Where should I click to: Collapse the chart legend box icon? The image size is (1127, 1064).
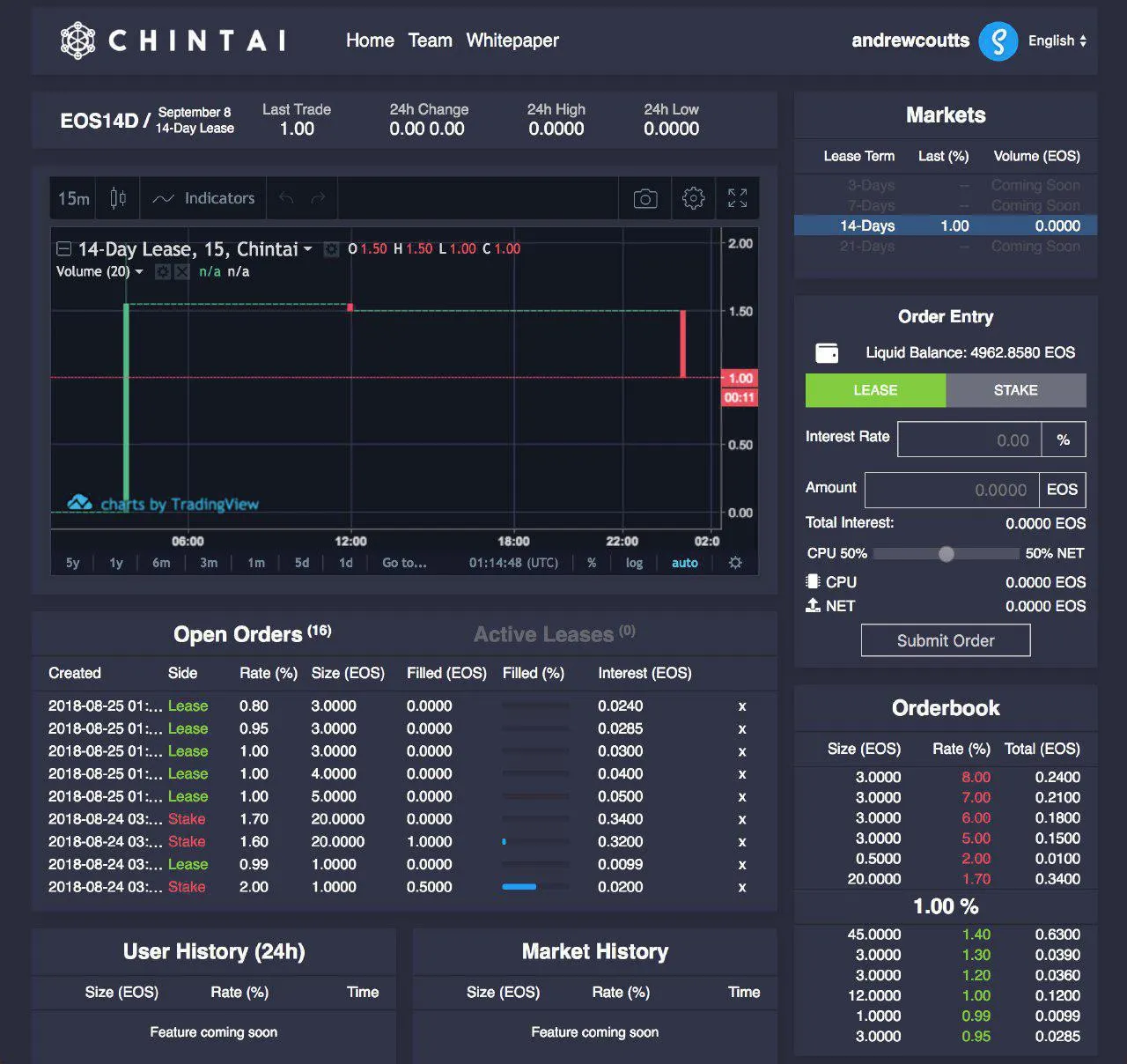coord(63,249)
